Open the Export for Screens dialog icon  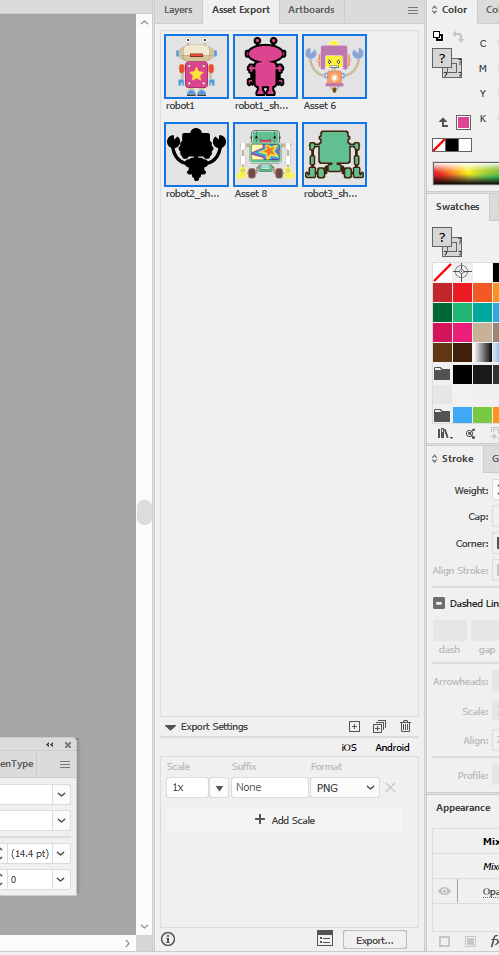[325, 939]
